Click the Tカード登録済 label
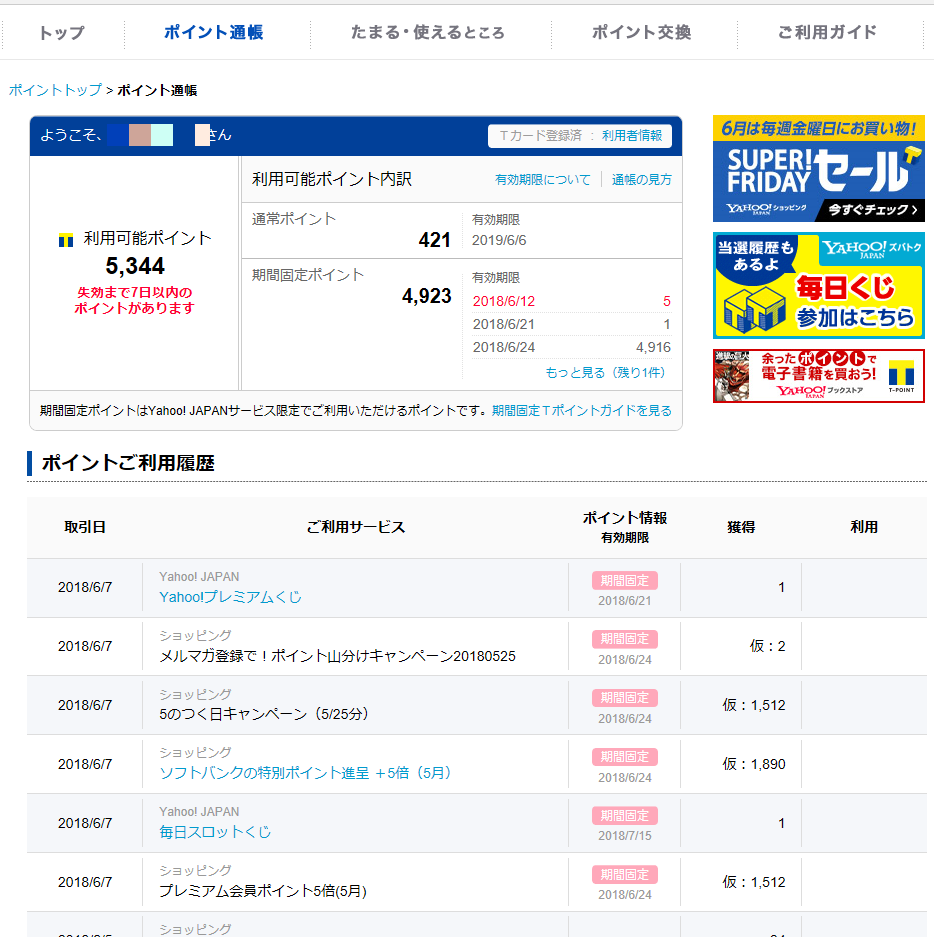Viewport: 934px width, 937px height. point(540,136)
